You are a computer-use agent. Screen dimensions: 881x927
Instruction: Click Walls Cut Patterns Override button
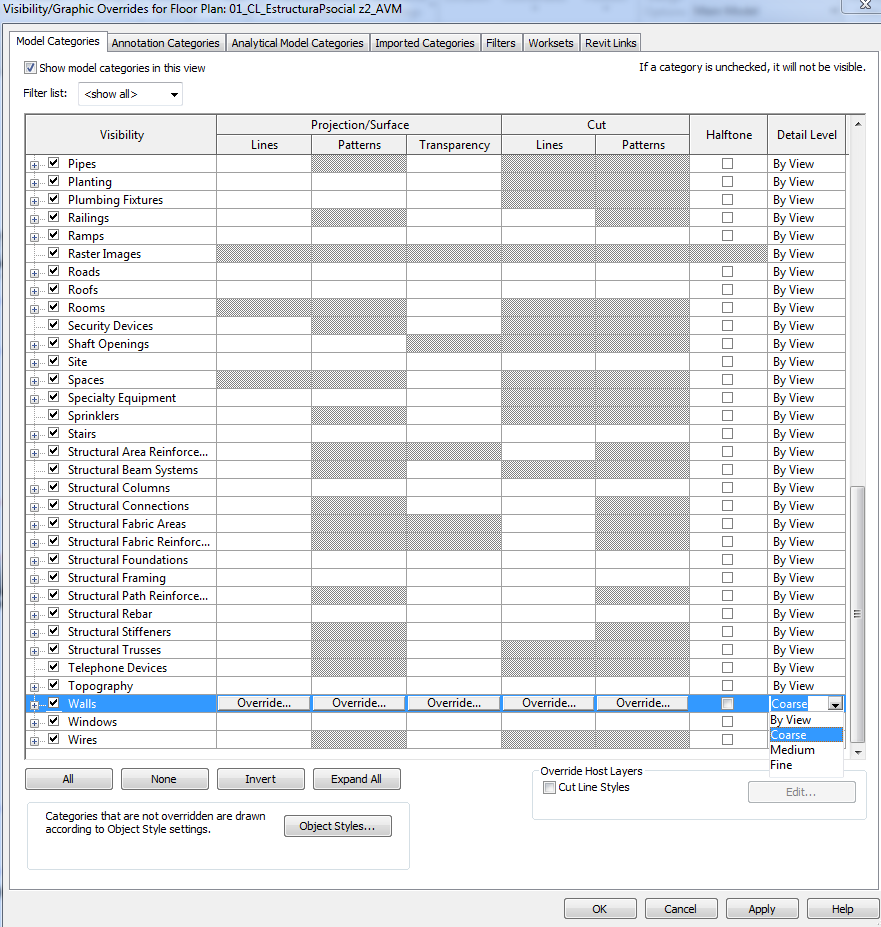(643, 703)
